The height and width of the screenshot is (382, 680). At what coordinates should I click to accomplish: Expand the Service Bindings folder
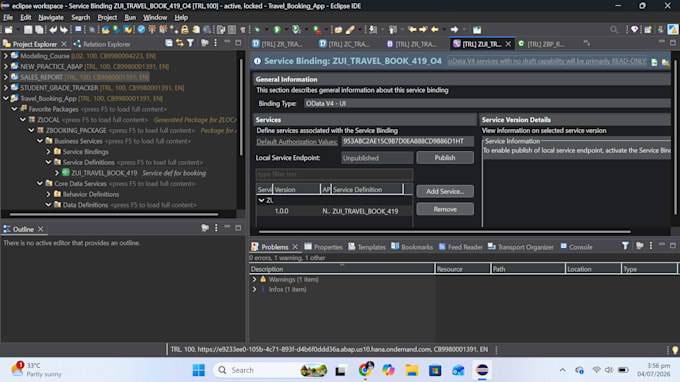pos(49,152)
